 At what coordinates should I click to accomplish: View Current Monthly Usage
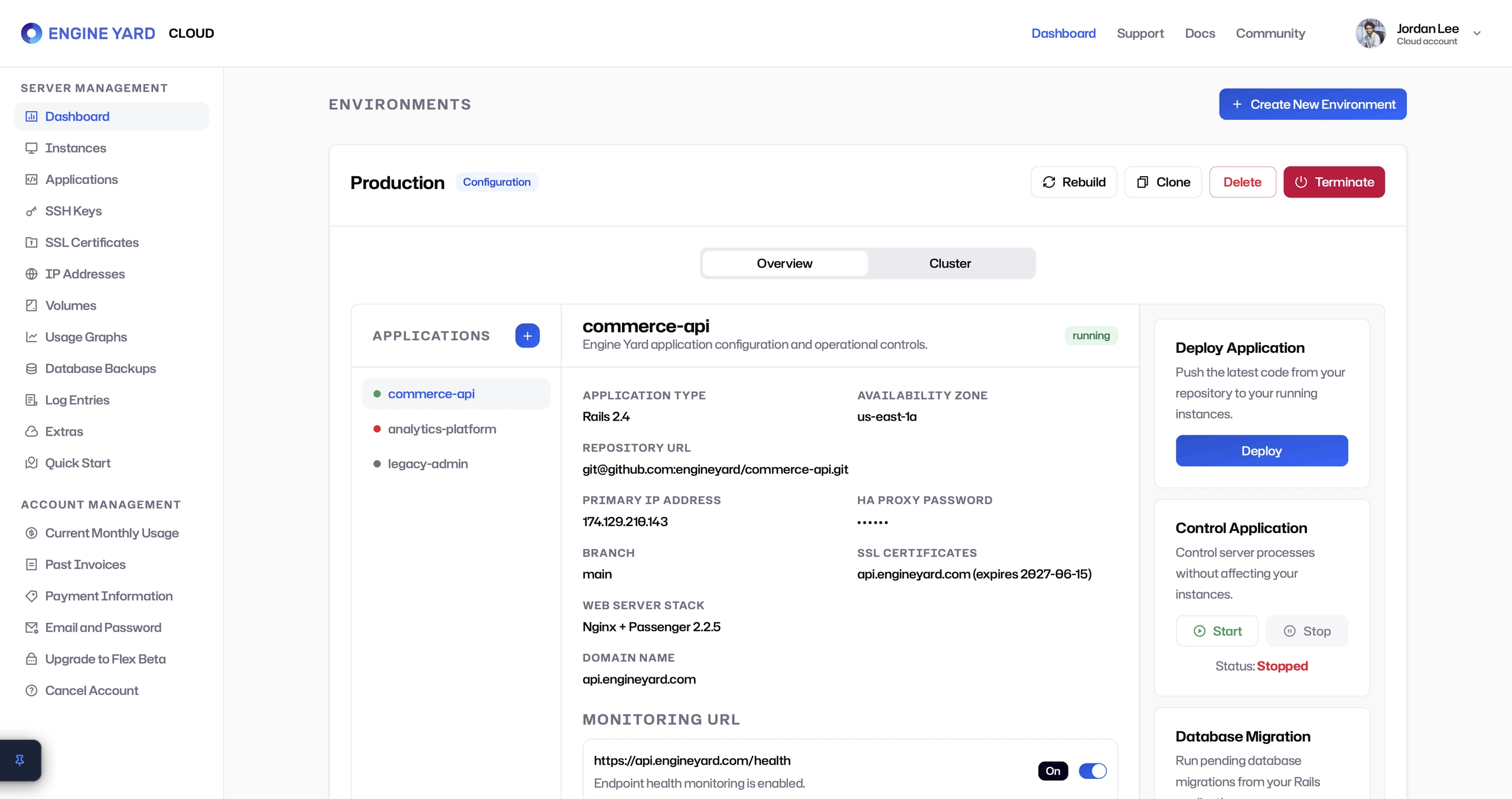coord(111,533)
